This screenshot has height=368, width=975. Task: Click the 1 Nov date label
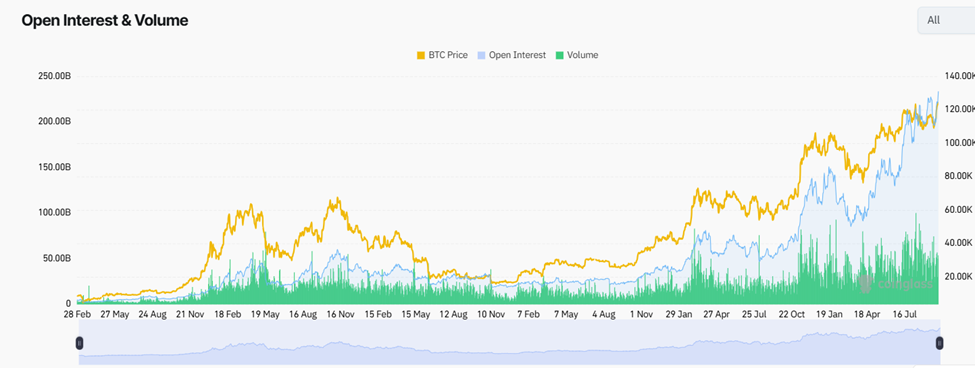[641, 315]
